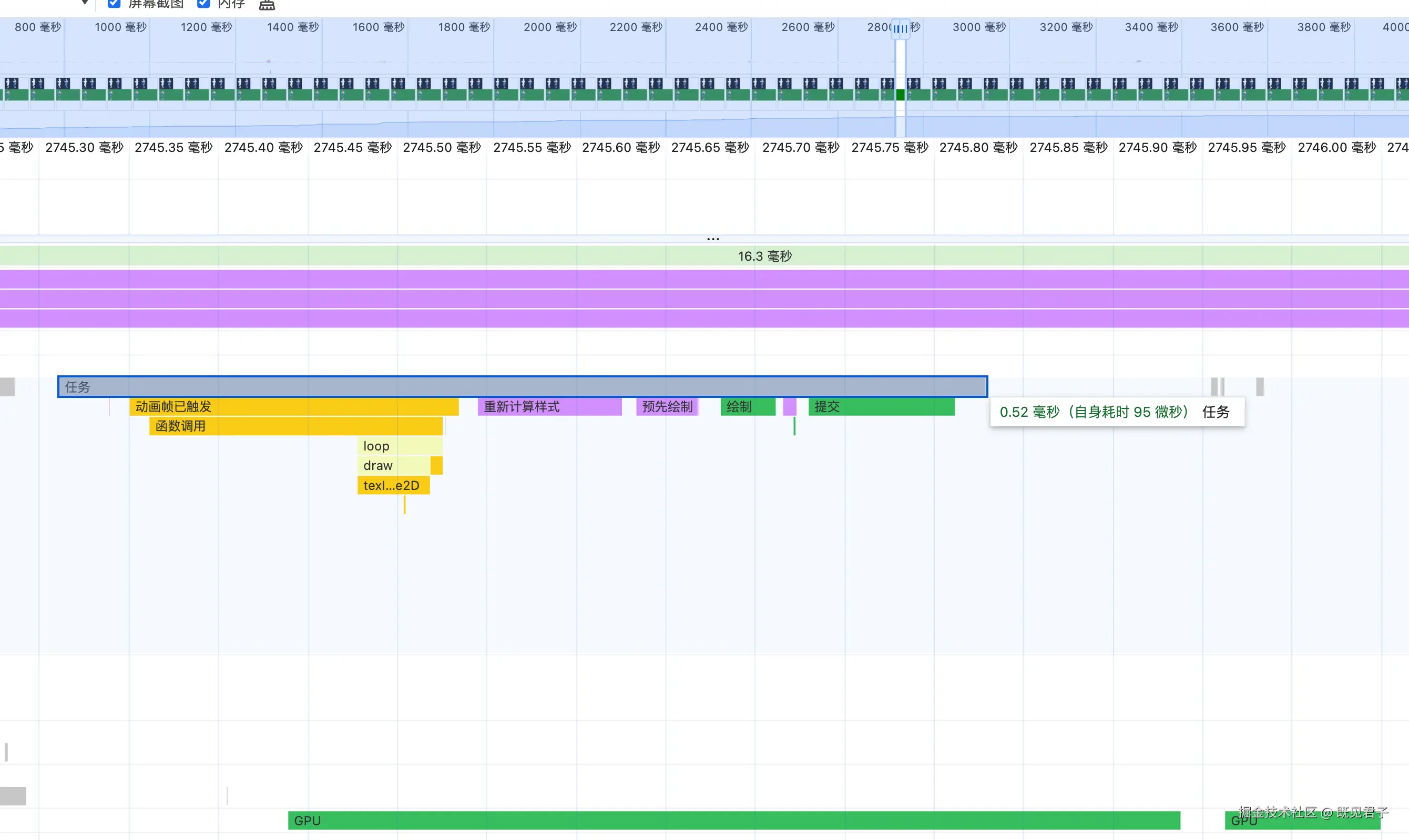Toggle the 内存 memory checkbox
This screenshot has width=1409, height=840.
tap(203, 3)
